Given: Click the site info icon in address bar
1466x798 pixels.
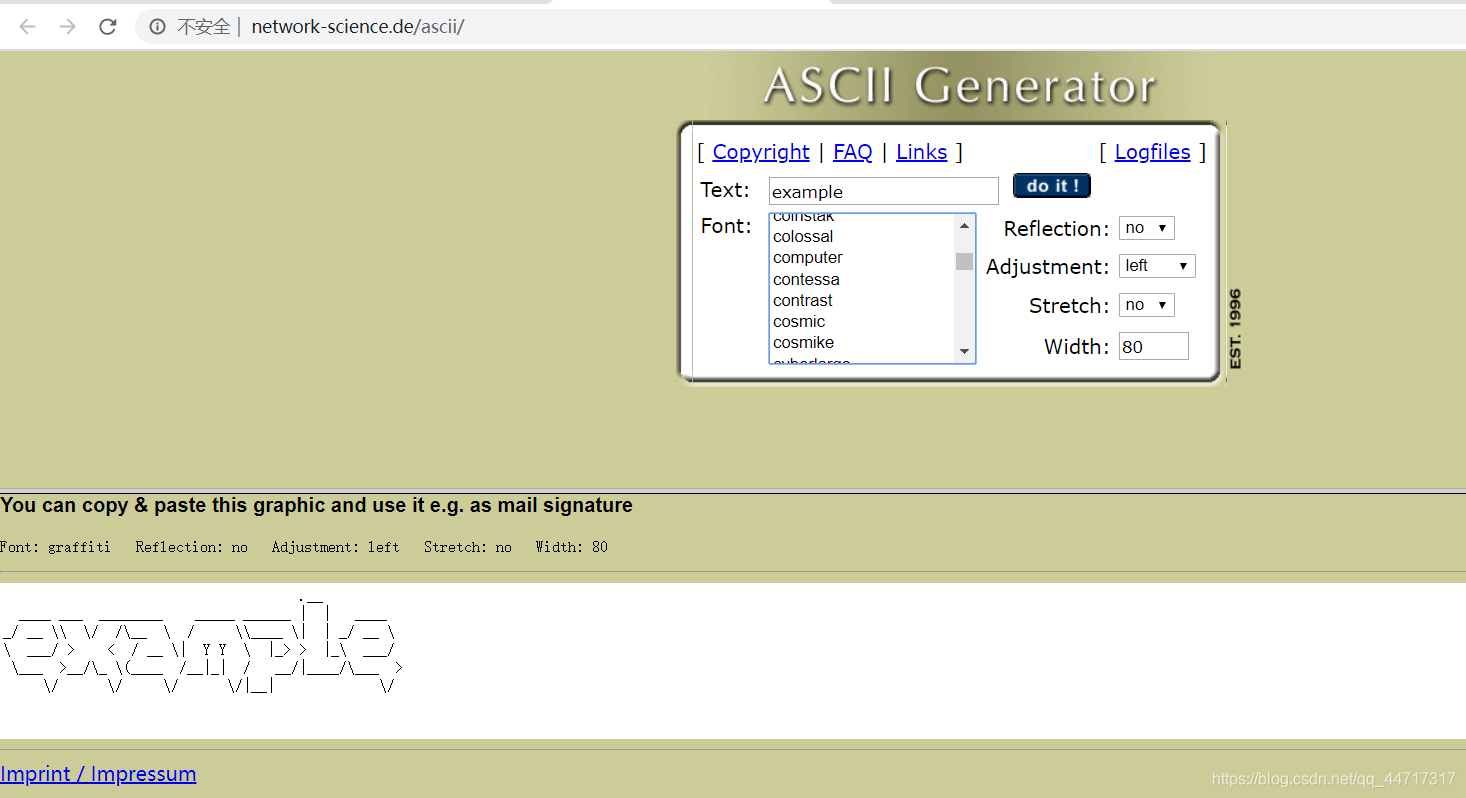Looking at the screenshot, I should point(157,27).
